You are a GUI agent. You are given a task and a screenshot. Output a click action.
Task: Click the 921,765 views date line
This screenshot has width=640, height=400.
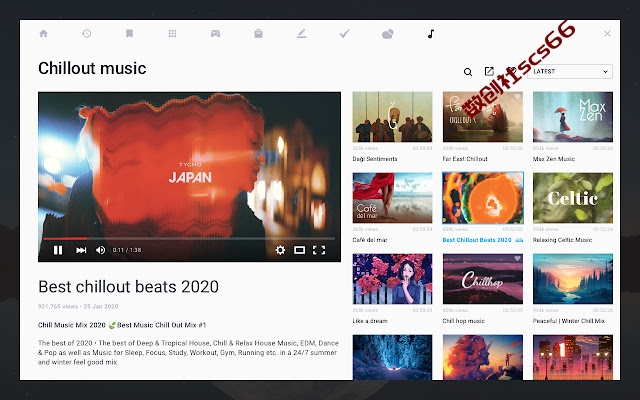tap(78, 306)
